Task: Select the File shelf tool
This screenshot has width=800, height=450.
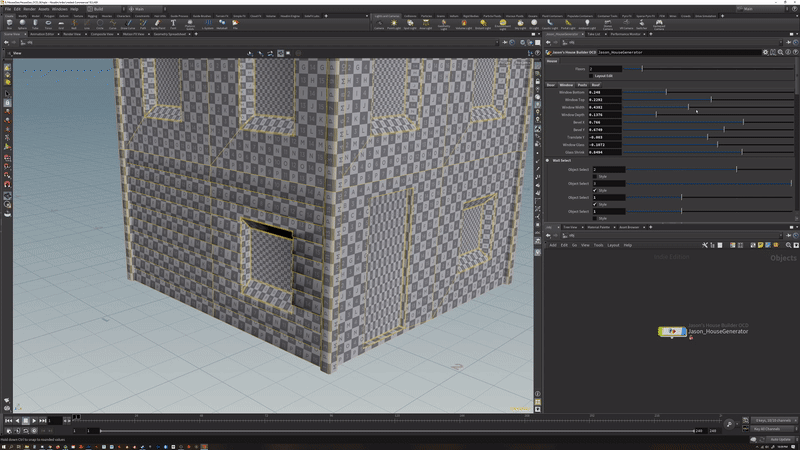Action: (x=235, y=23)
